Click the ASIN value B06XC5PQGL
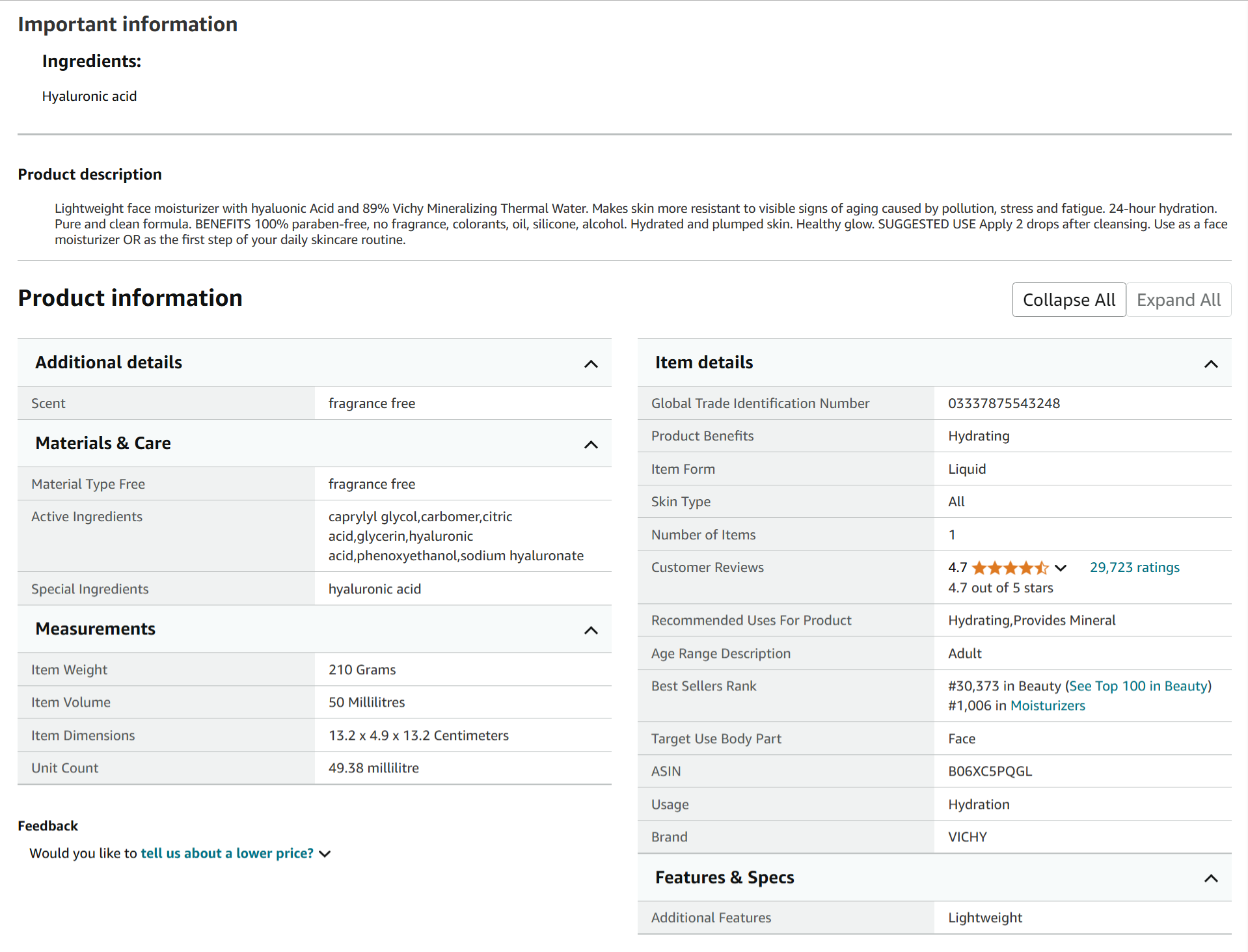Image resolution: width=1248 pixels, height=952 pixels. pos(990,771)
